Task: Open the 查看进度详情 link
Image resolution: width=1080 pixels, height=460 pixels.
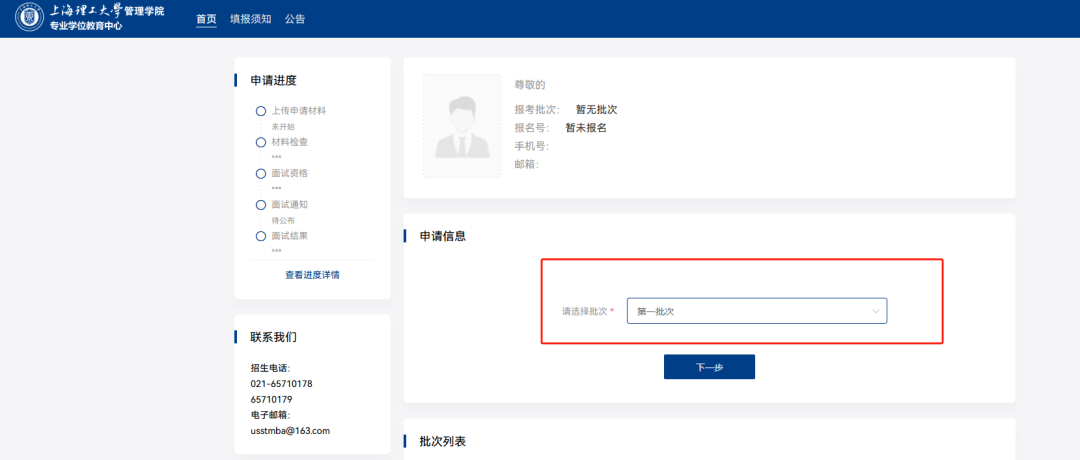Action: tap(312, 275)
